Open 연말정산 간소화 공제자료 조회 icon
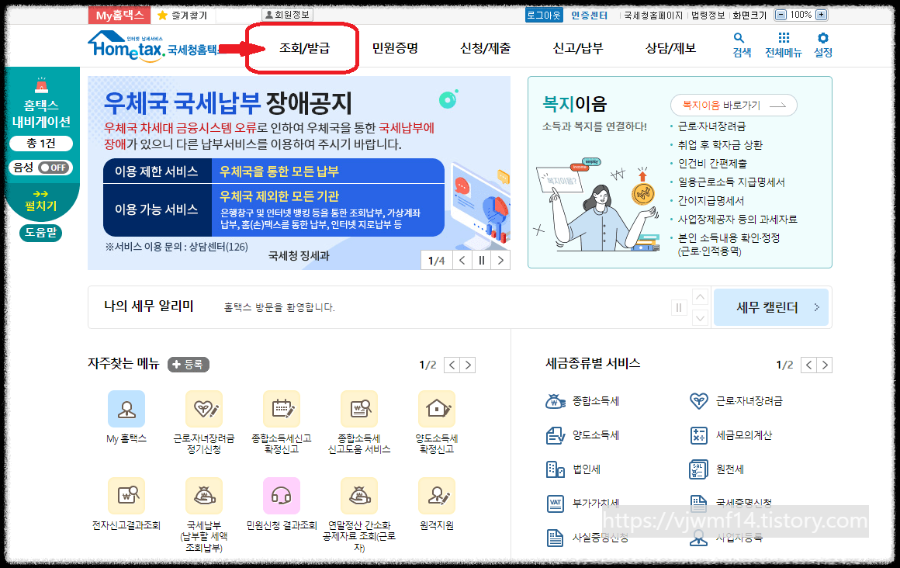 359,495
